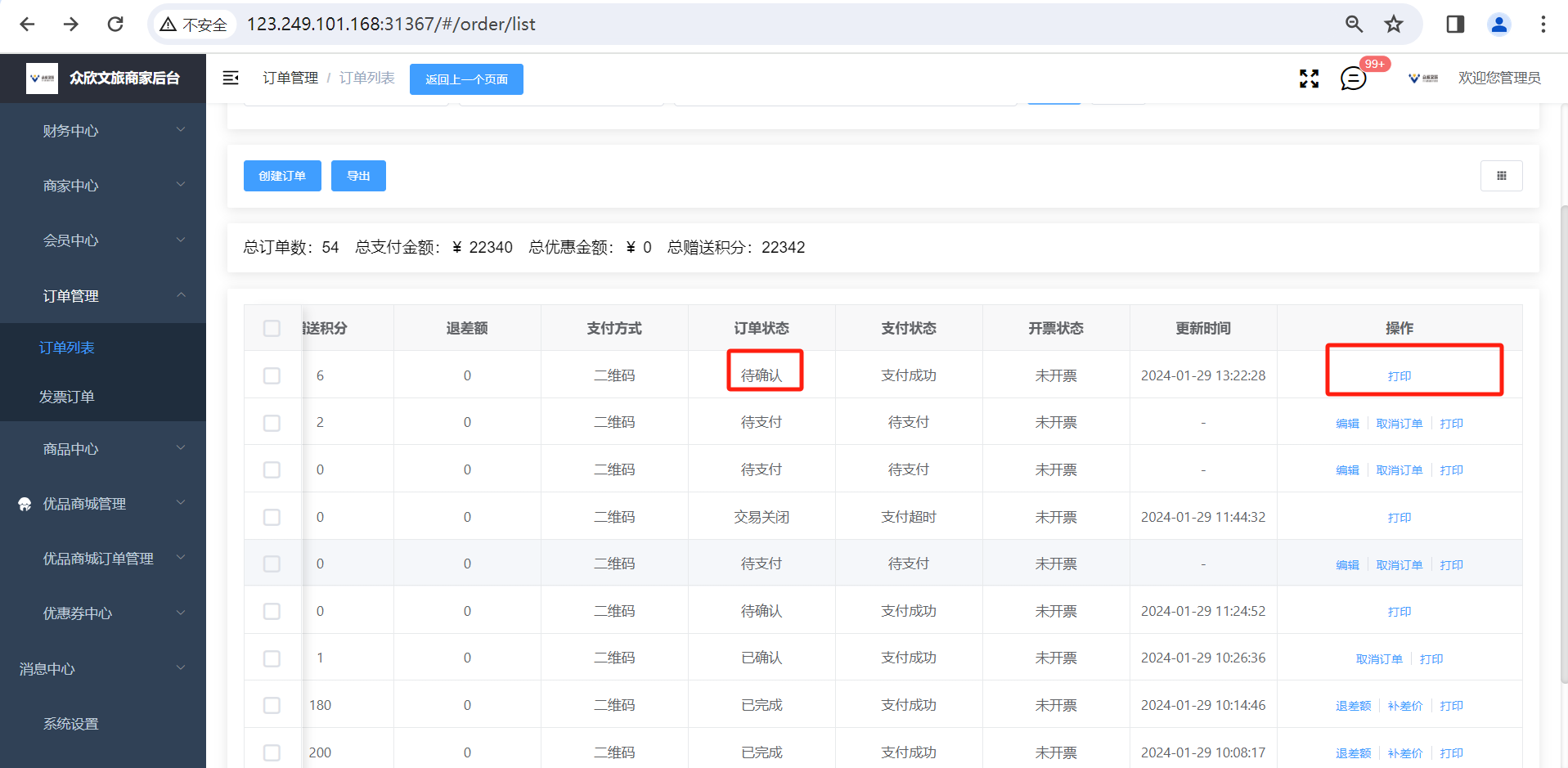Screen dimensions: 1568x768
Task: Toggle the browser side panel
Action: click(1455, 25)
